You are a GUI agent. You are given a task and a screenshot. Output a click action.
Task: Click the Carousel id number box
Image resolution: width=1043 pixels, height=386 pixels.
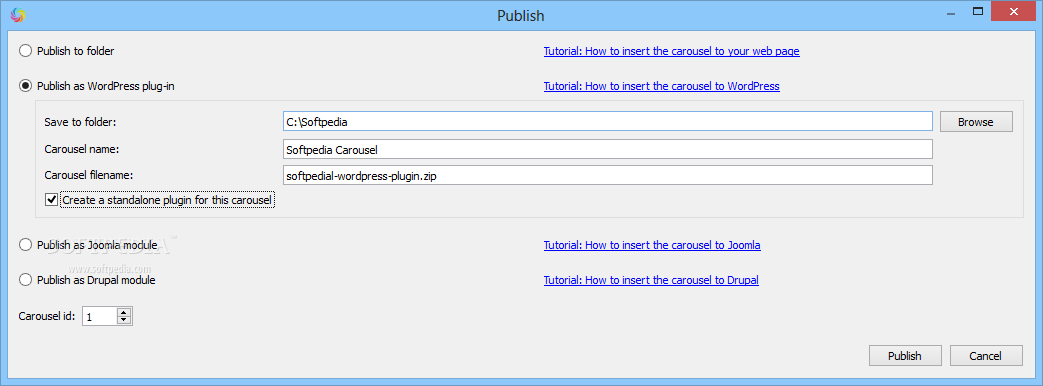pos(99,316)
